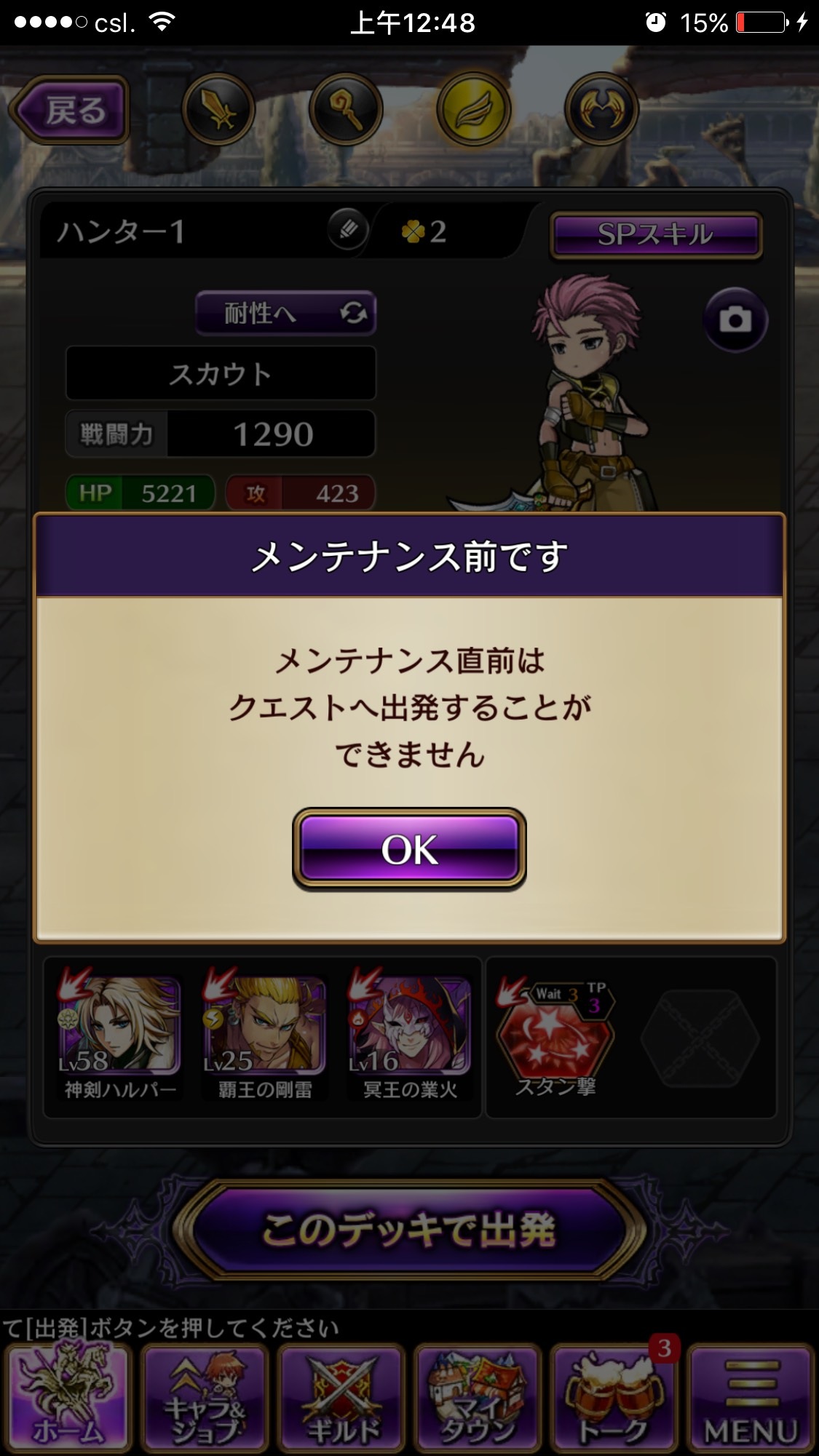
Task: Go back with the 戻る button
Action: 69,110
